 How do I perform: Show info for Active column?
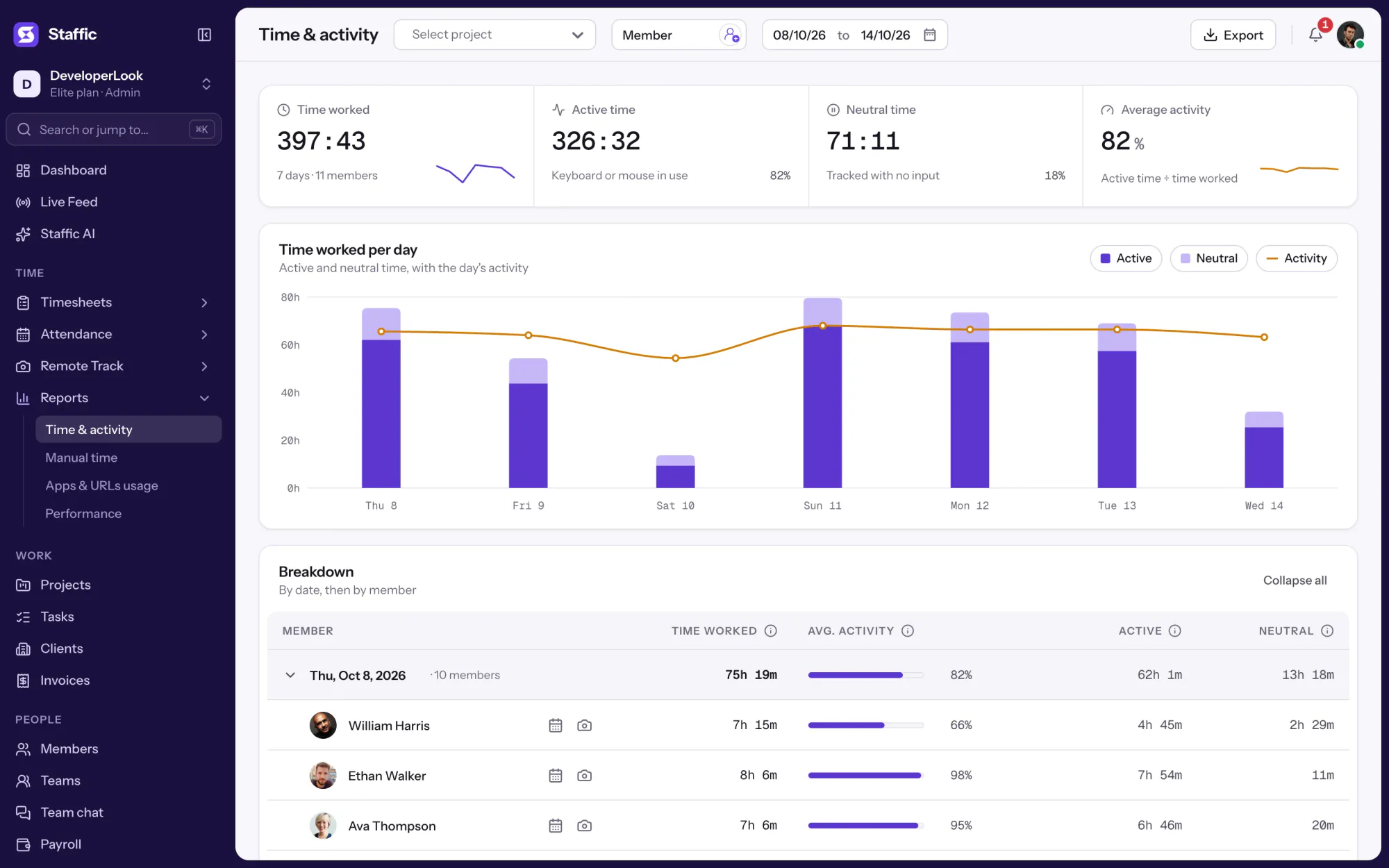pyautogui.click(x=1175, y=631)
